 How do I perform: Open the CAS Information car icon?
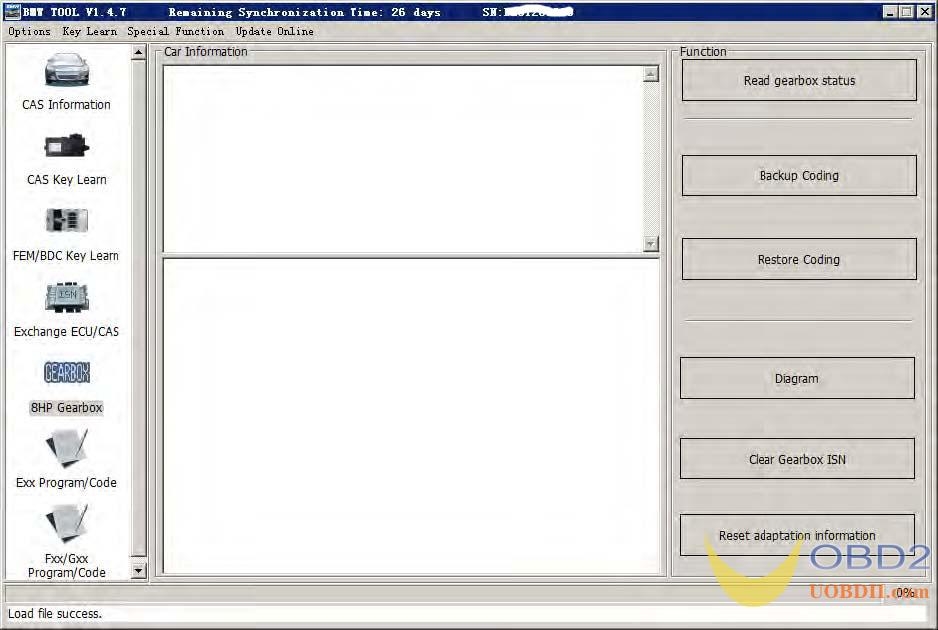[x=67, y=71]
